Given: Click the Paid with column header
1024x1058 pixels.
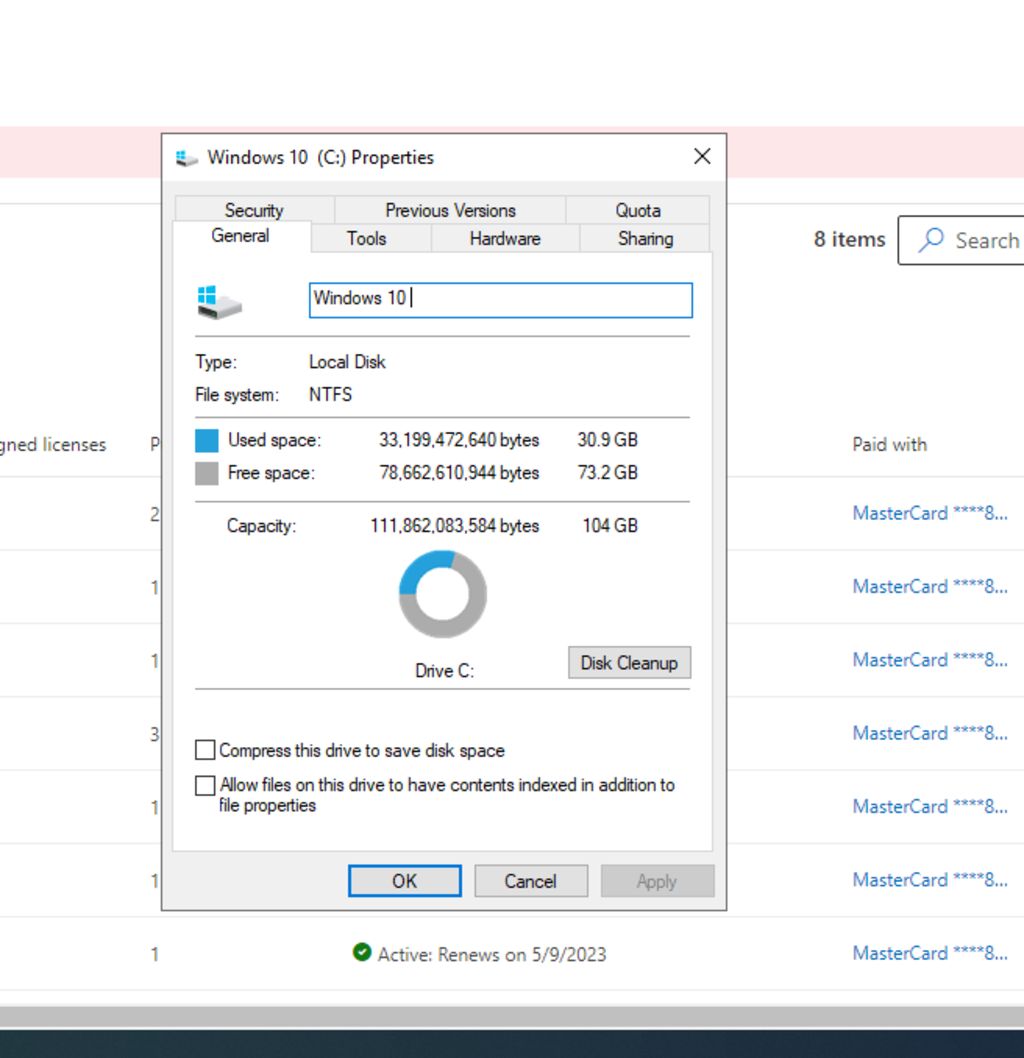Looking at the screenshot, I should (x=890, y=445).
